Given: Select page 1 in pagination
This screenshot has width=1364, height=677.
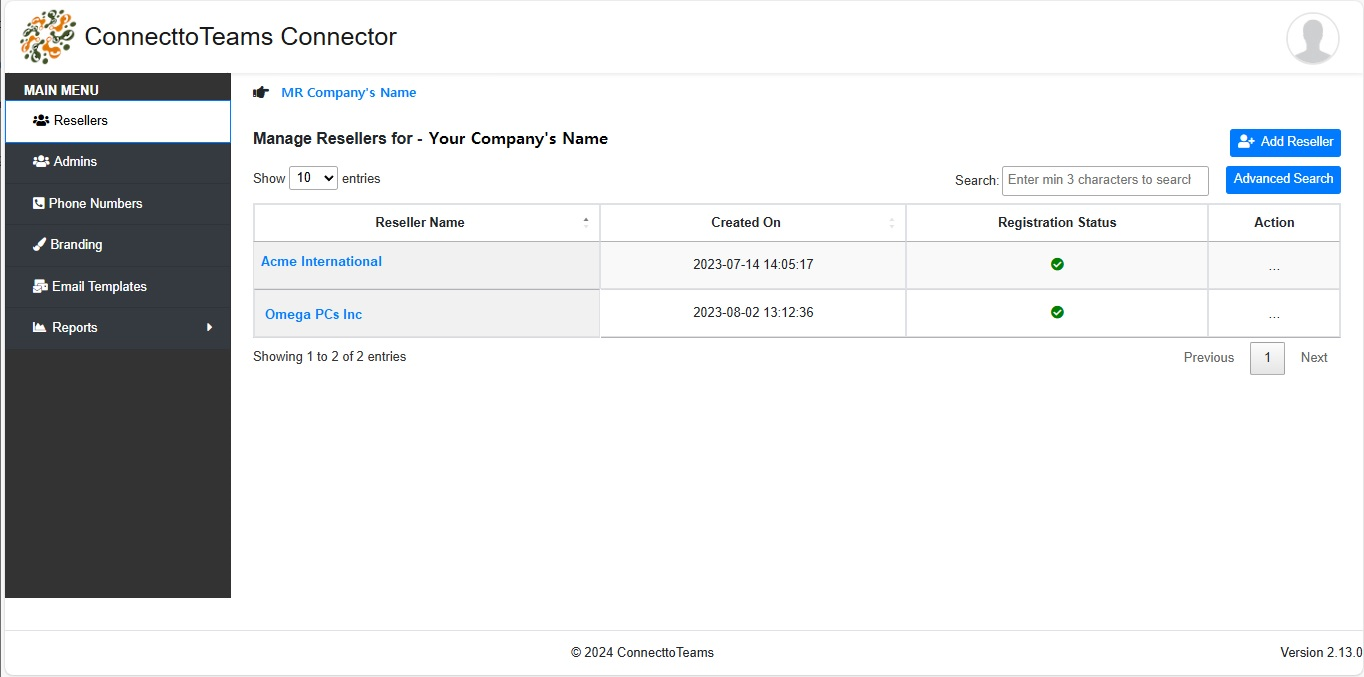Looking at the screenshot, I should coord(1267,358).
